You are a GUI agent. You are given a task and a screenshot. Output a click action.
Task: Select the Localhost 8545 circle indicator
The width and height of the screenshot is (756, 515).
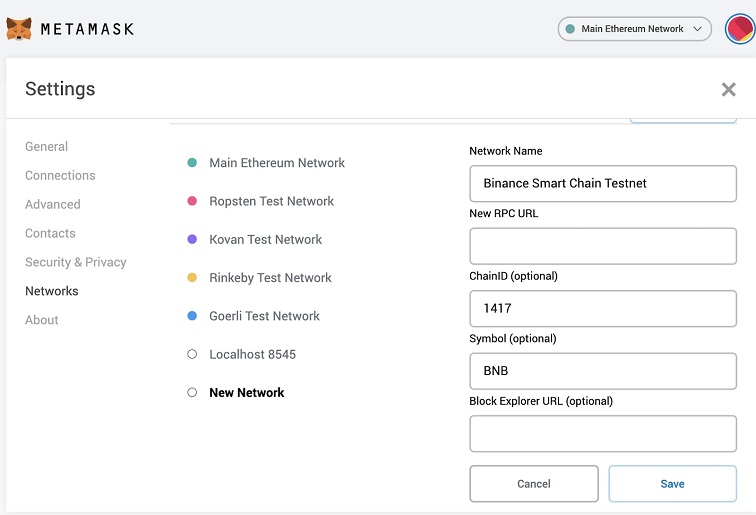tap(192, 355)
